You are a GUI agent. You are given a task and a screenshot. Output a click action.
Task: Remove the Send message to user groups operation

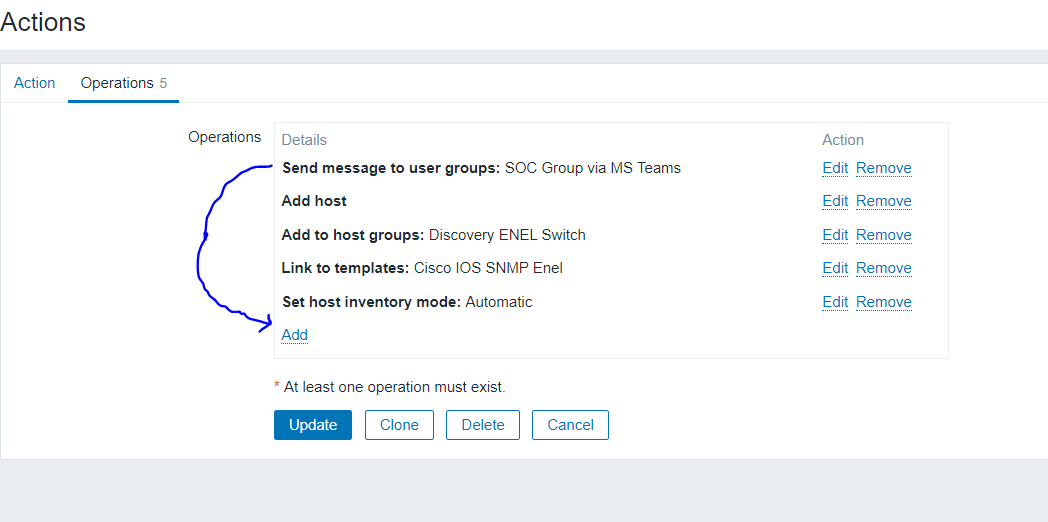pos(883,168)
